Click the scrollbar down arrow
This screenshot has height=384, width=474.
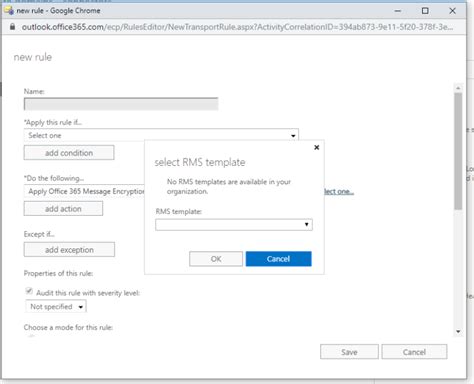(x=458, y=331)
